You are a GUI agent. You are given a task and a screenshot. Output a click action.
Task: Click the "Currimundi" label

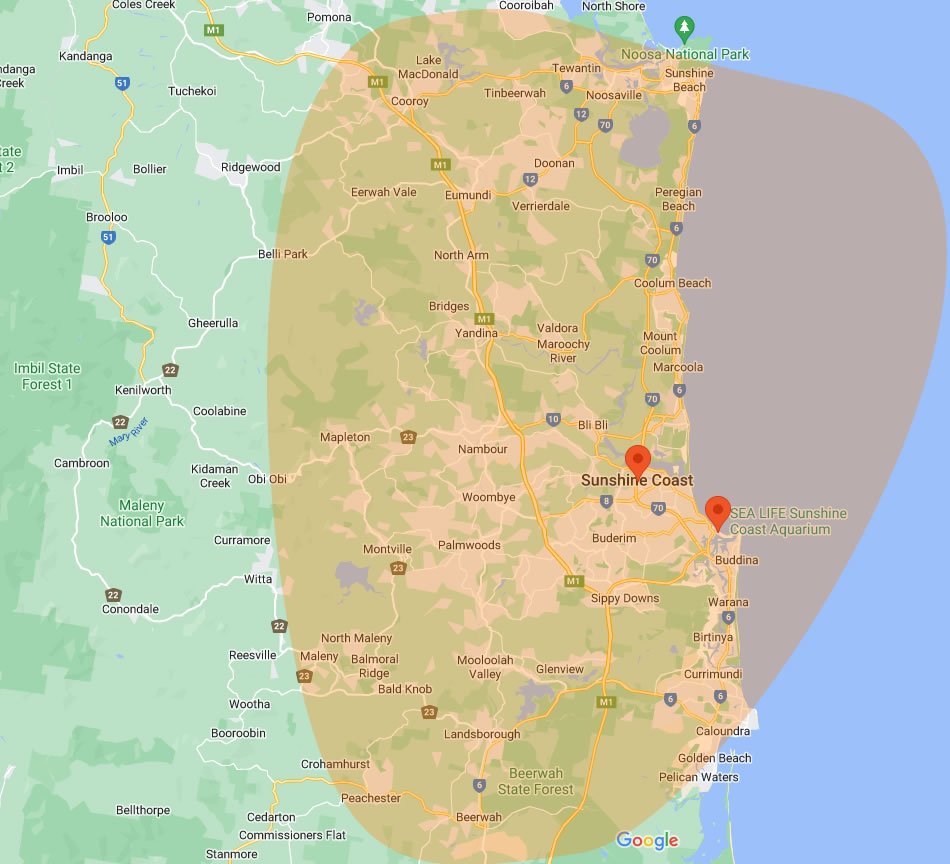[x=713, y=674]
